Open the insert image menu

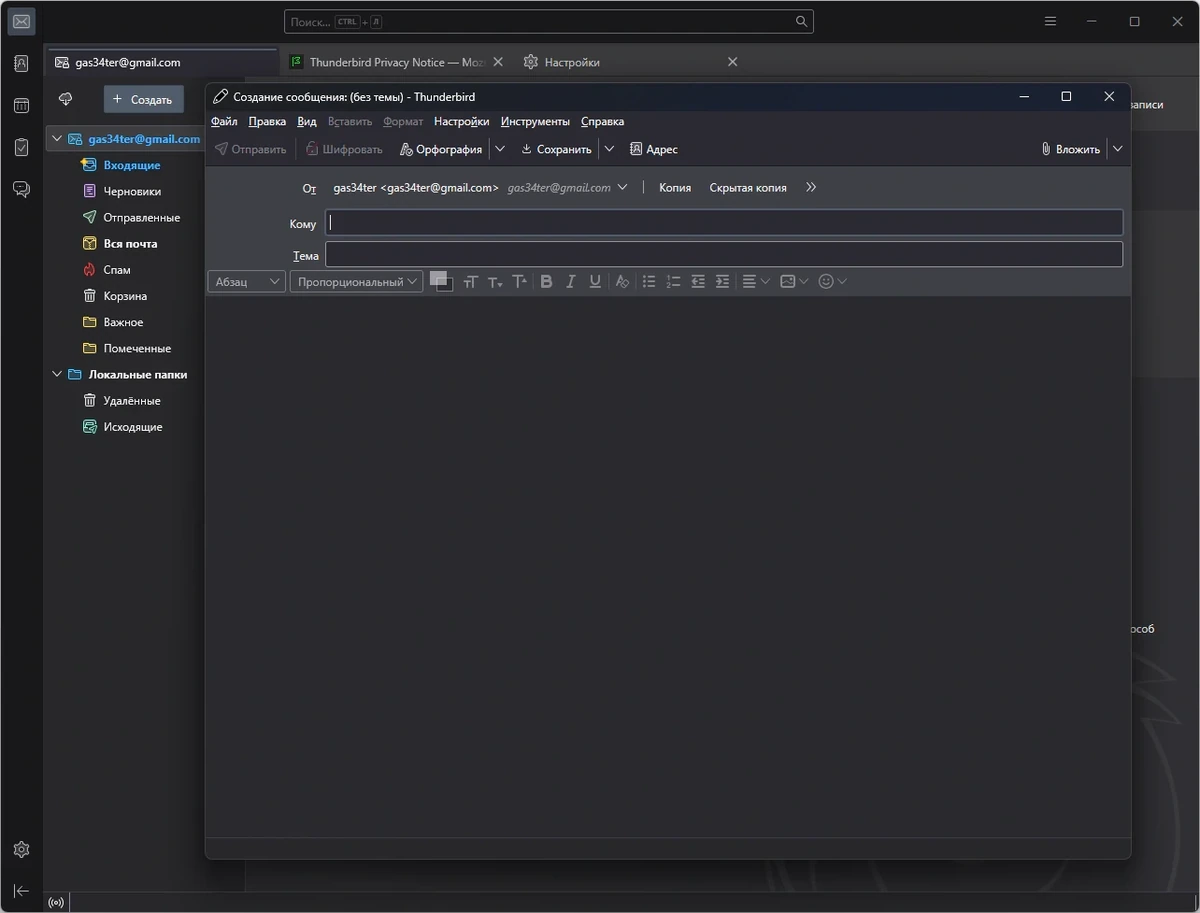[x=794, y=282]
